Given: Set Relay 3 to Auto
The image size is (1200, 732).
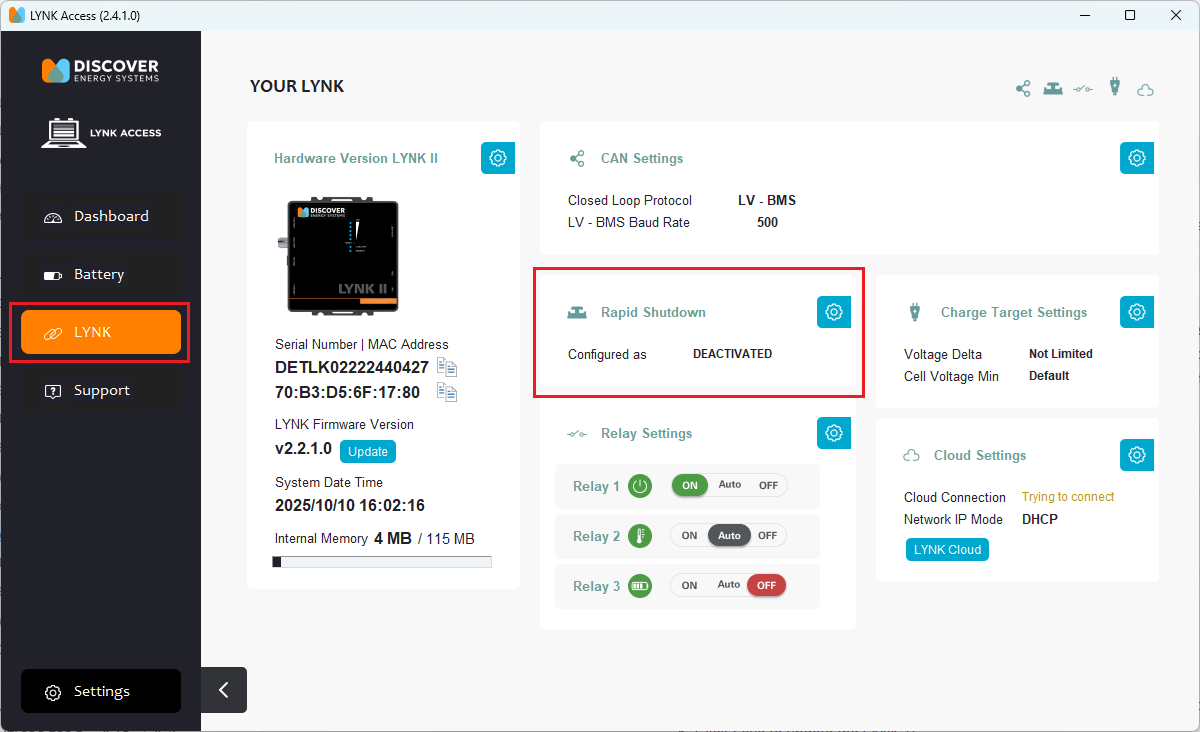Looking at the screenshot, I should (x=729, y=585).
